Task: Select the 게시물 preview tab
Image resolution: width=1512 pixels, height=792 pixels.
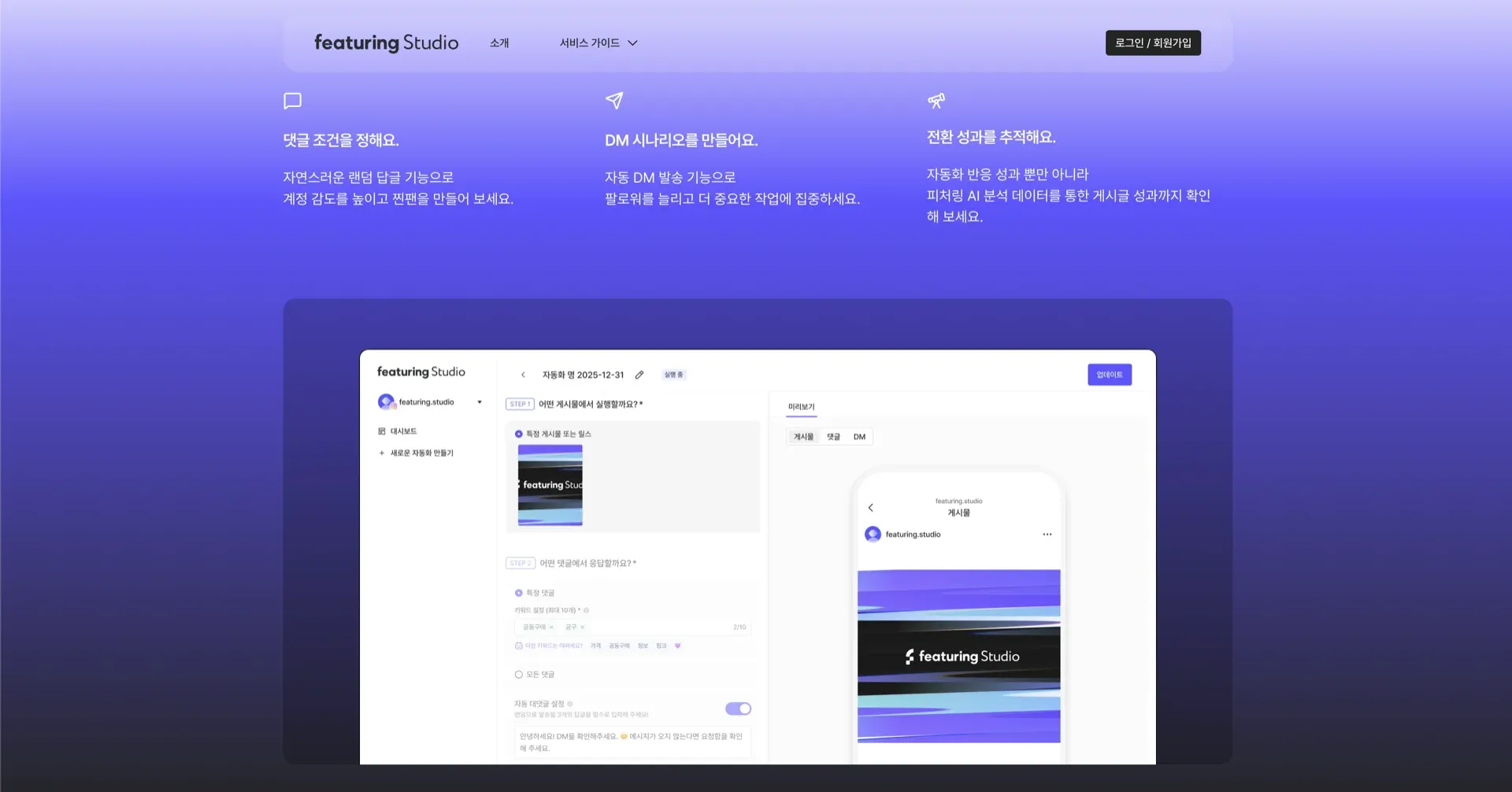Action: 803,437
